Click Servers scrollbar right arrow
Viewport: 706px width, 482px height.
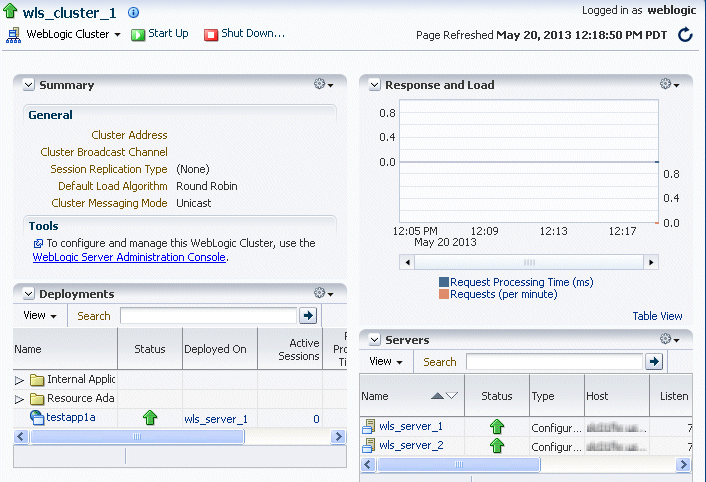(x=684, y=464)
